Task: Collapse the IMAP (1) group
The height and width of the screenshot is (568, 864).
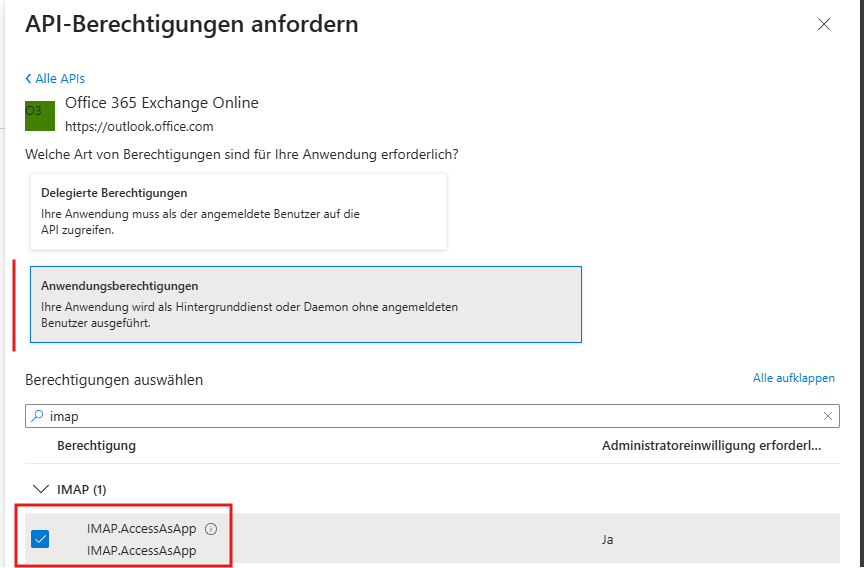Action: (x=41, y=489)
